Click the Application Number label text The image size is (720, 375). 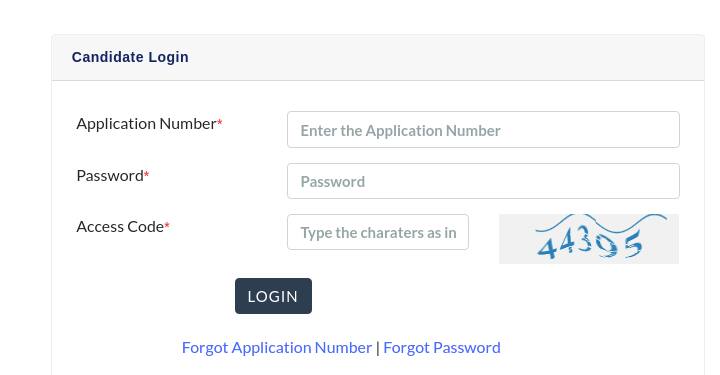[x=146, y=123]
